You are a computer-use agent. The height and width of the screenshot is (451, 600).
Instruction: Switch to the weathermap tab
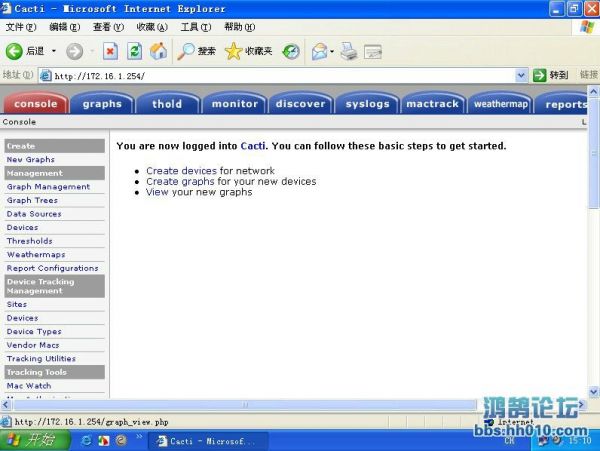point(501,104)
